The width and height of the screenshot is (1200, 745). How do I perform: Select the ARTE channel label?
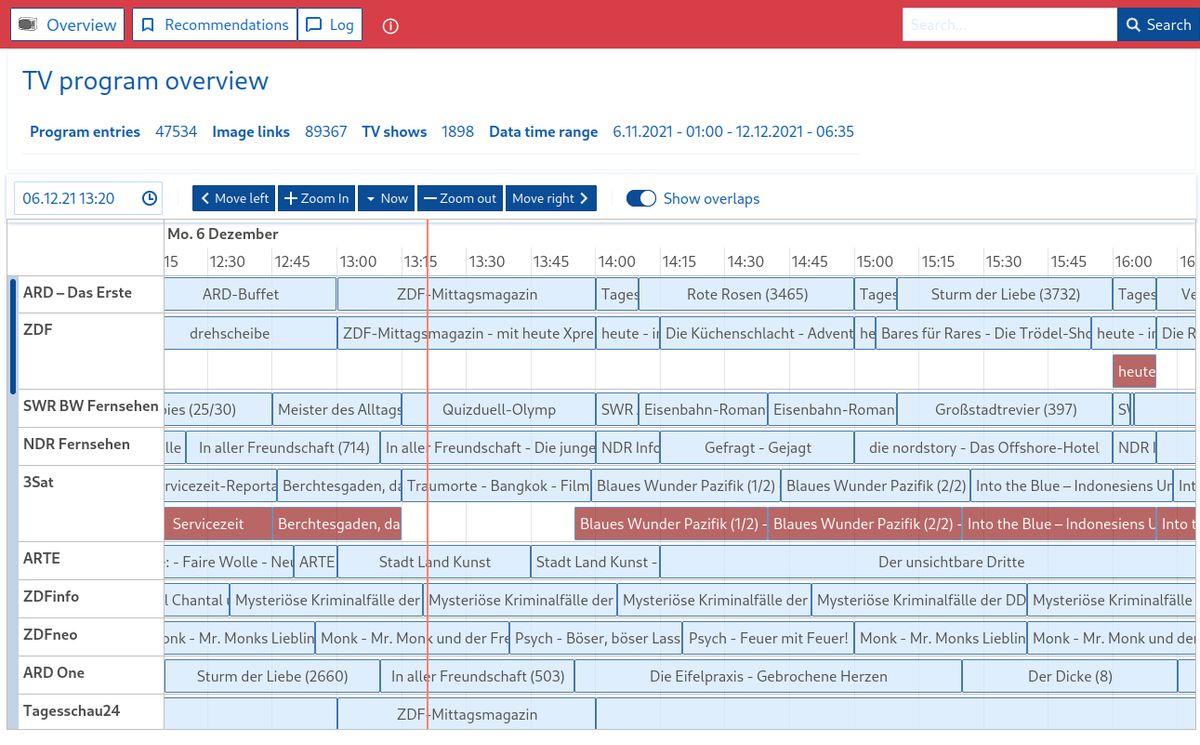41,558
